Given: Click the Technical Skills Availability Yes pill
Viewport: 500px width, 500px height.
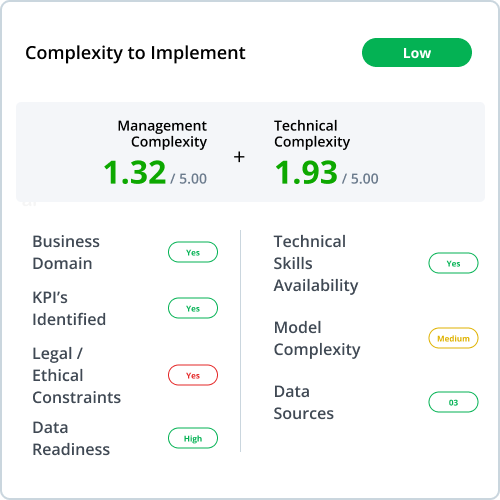Looking at the screenshot, I should pos(453,263).
